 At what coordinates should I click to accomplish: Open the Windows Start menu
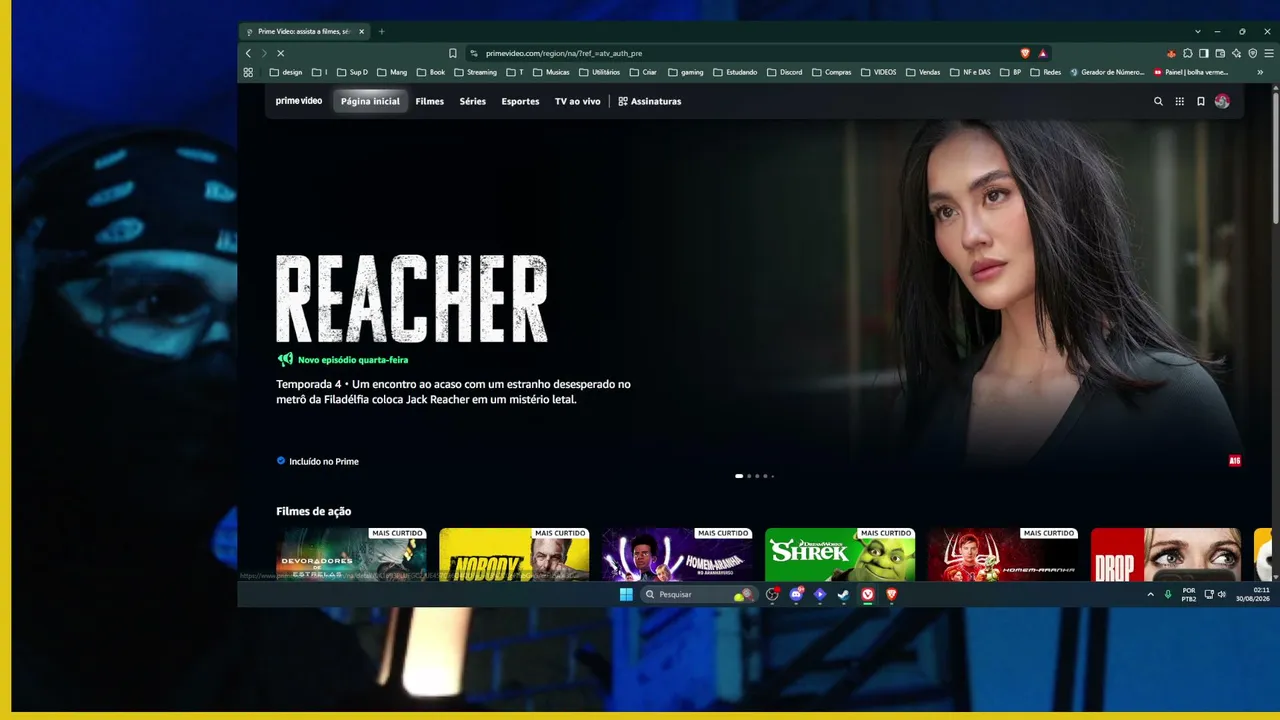pos(626,594)
